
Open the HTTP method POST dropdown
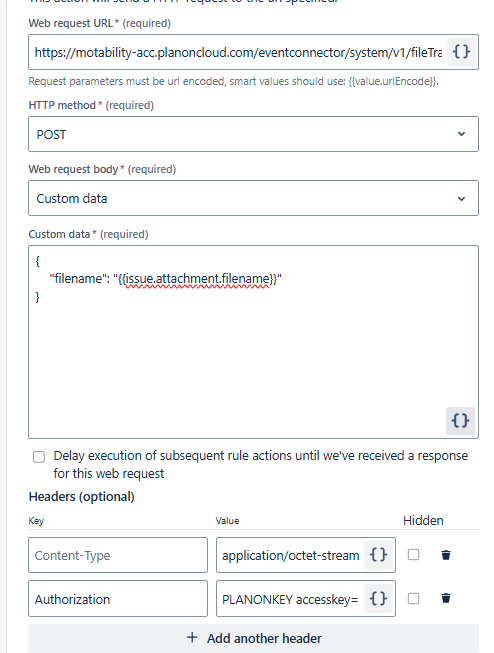(253, 134)
